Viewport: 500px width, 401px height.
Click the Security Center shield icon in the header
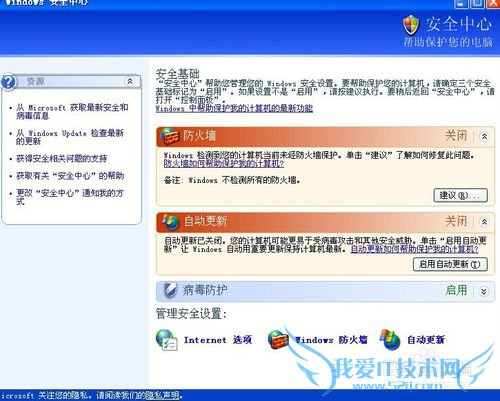point(411,25)
